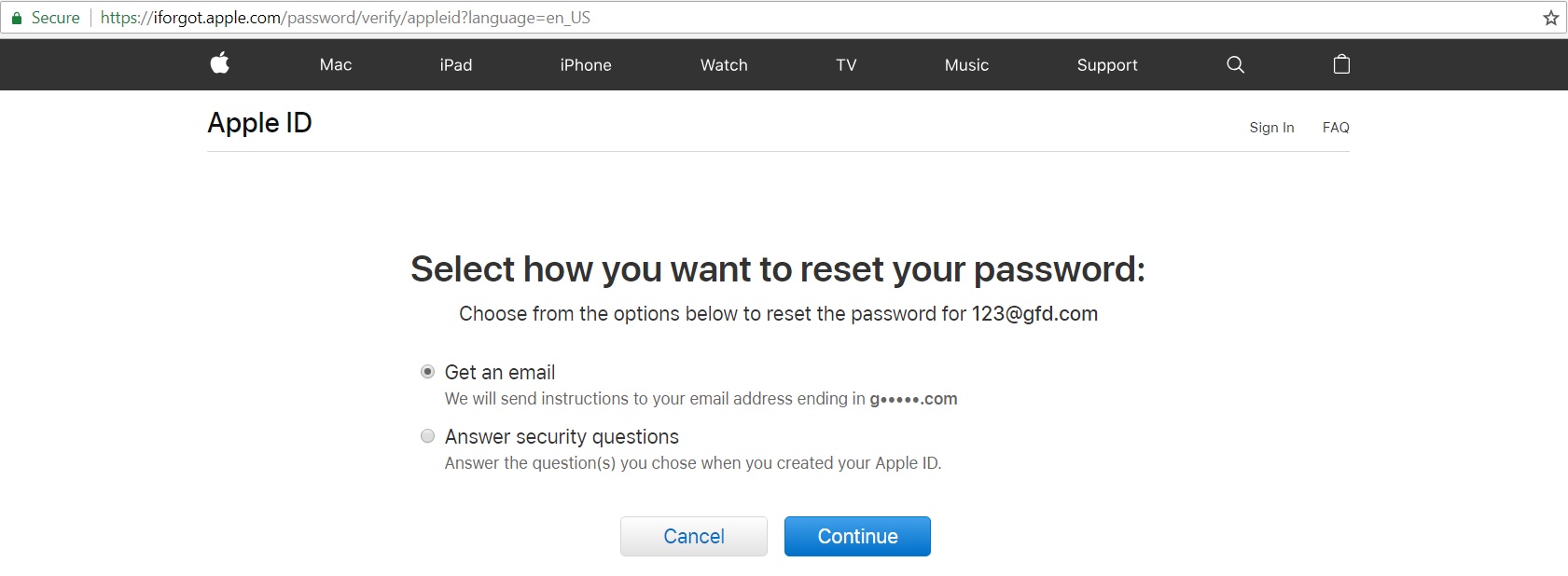
Task: Open the FAQ link
Action: [x=1336, y=128]
